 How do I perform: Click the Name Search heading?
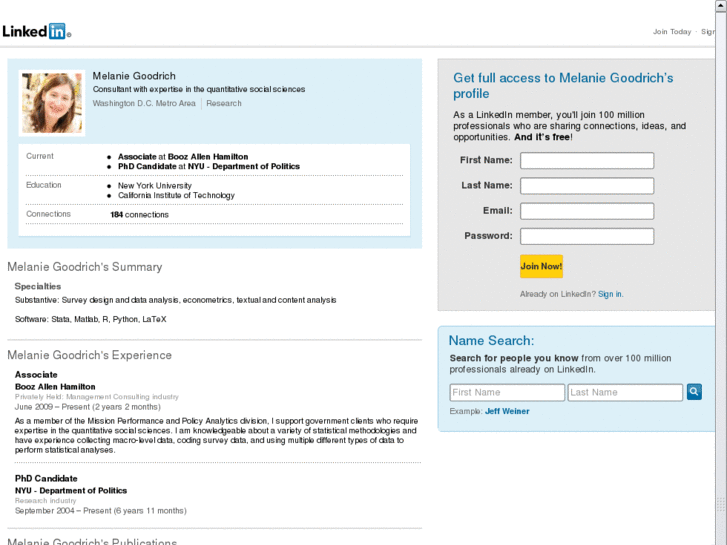point(491,340)
